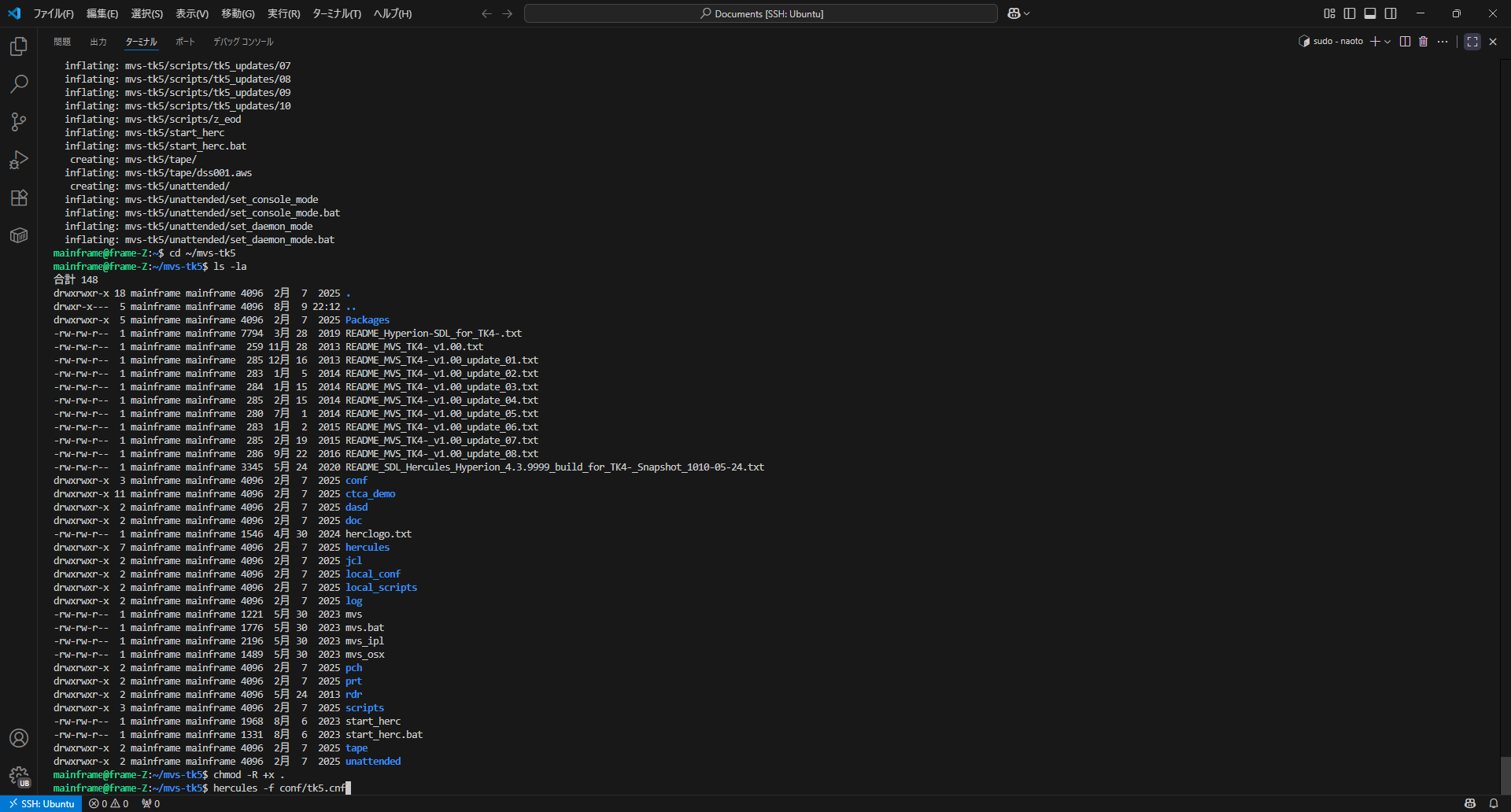This screenshot has width=1511, height=812.
Task: Open terminal panel more actions menu
Action: [x=1442, y=42]
